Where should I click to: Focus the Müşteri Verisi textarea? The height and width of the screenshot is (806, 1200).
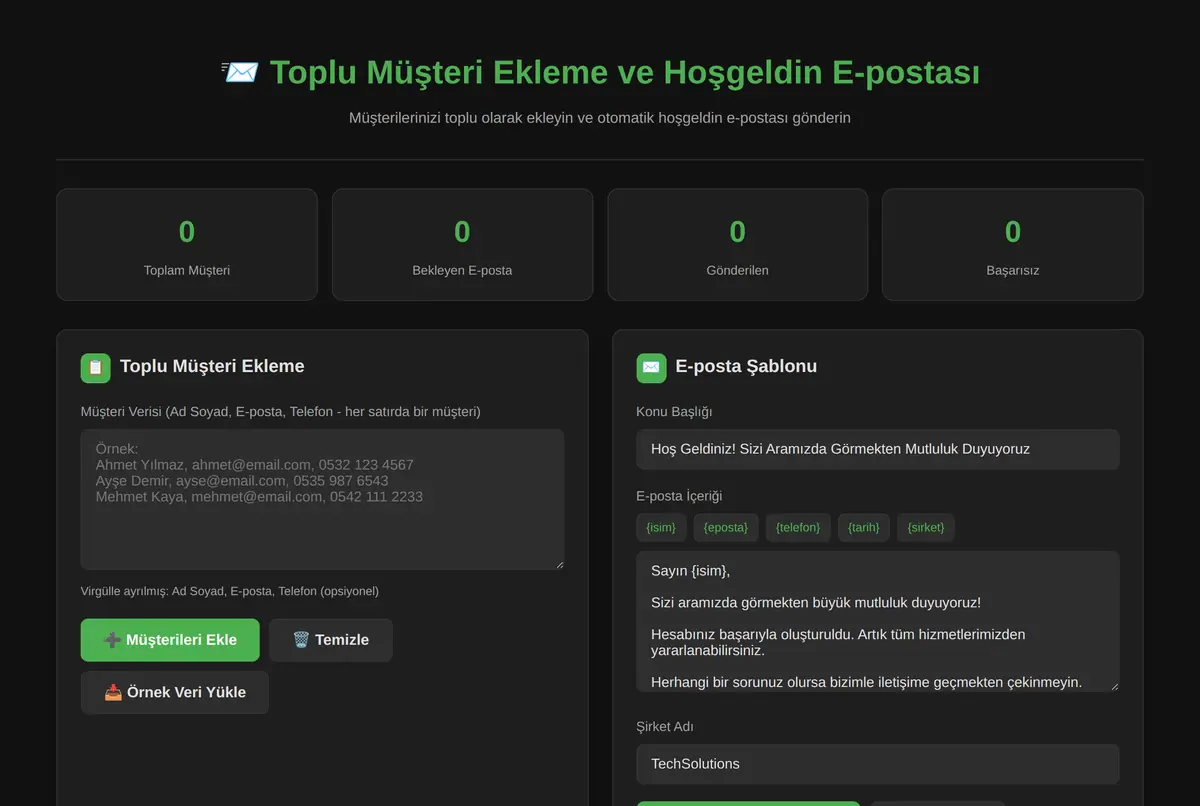[x=323, y=499]
